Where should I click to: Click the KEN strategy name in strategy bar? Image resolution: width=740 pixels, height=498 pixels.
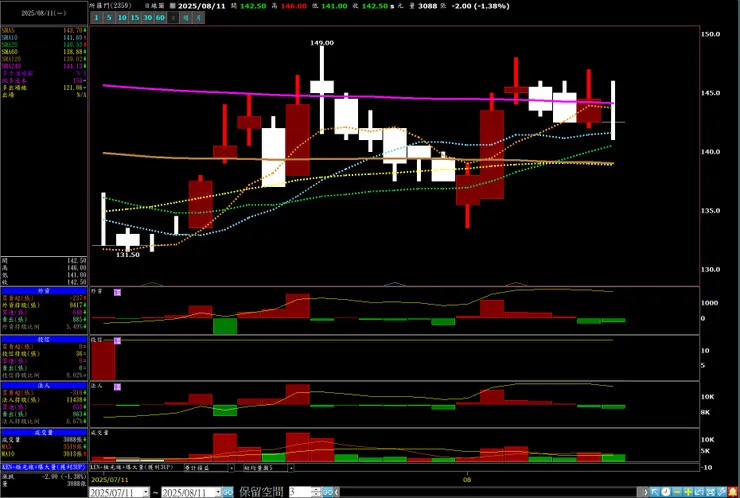132,467
